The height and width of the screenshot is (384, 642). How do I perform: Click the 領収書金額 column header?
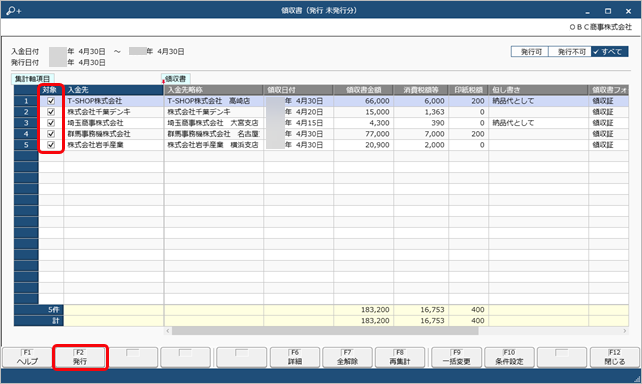364,90
